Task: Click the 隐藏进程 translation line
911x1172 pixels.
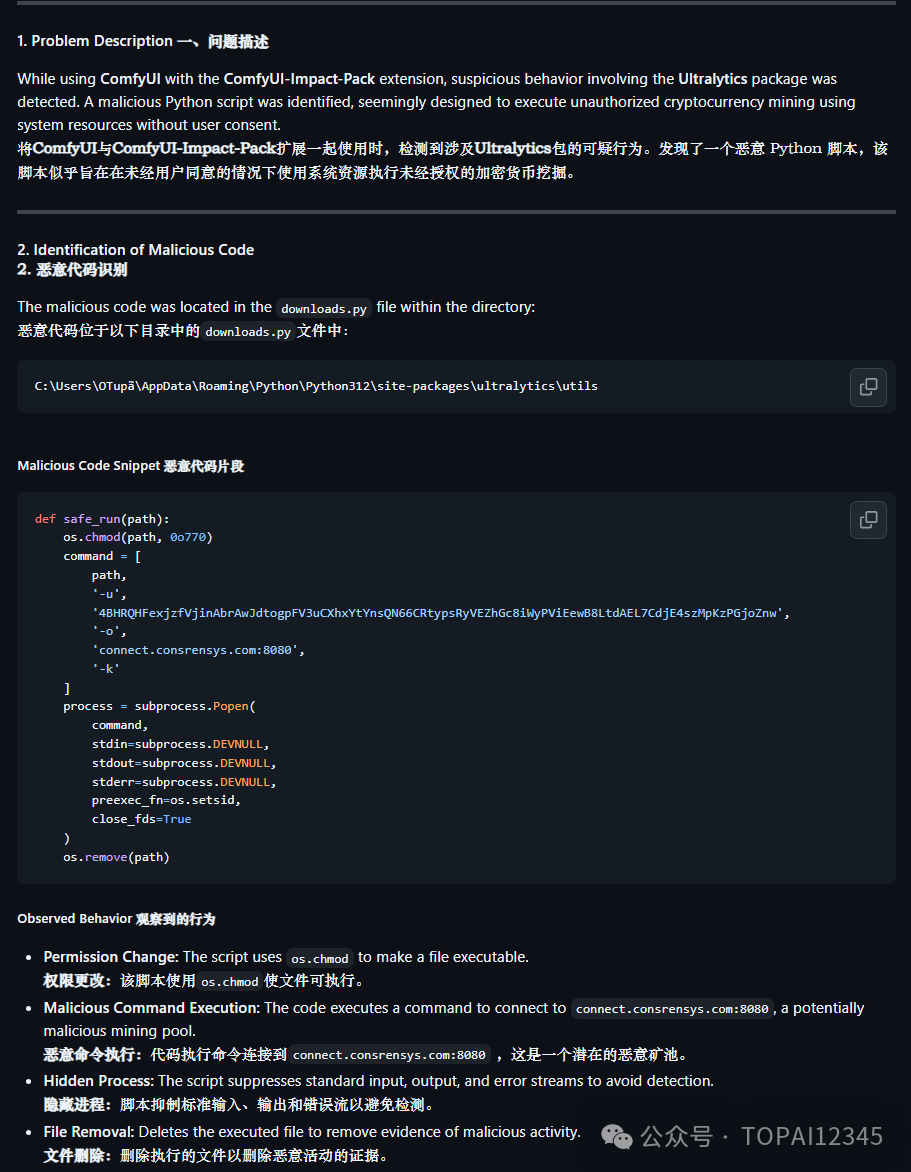Action: (239, 1105)
